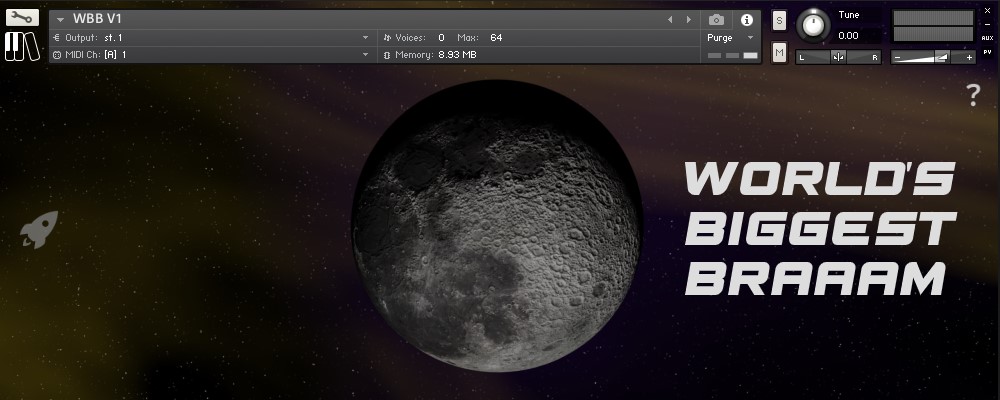Click the Kontakt piano keys logo icon
This screenshot has width=1000, height=400.
[22, 47]
